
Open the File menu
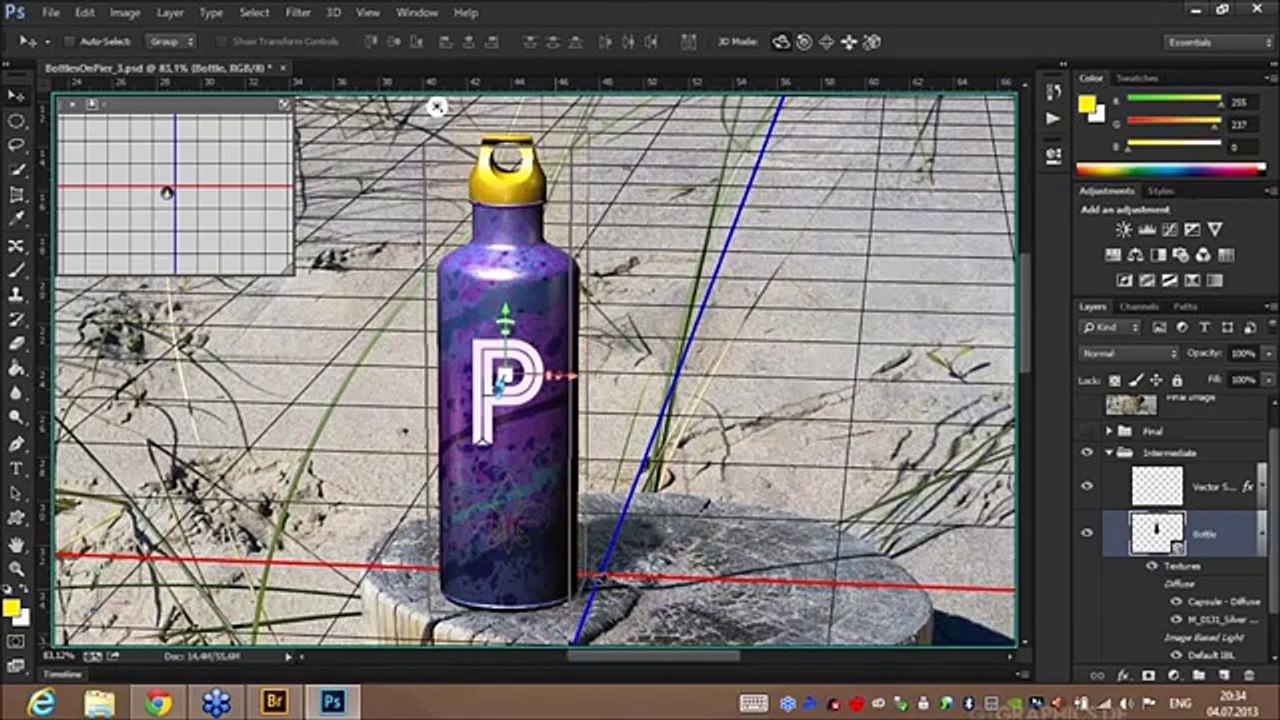pyautogui.click(x=51, y=13)
